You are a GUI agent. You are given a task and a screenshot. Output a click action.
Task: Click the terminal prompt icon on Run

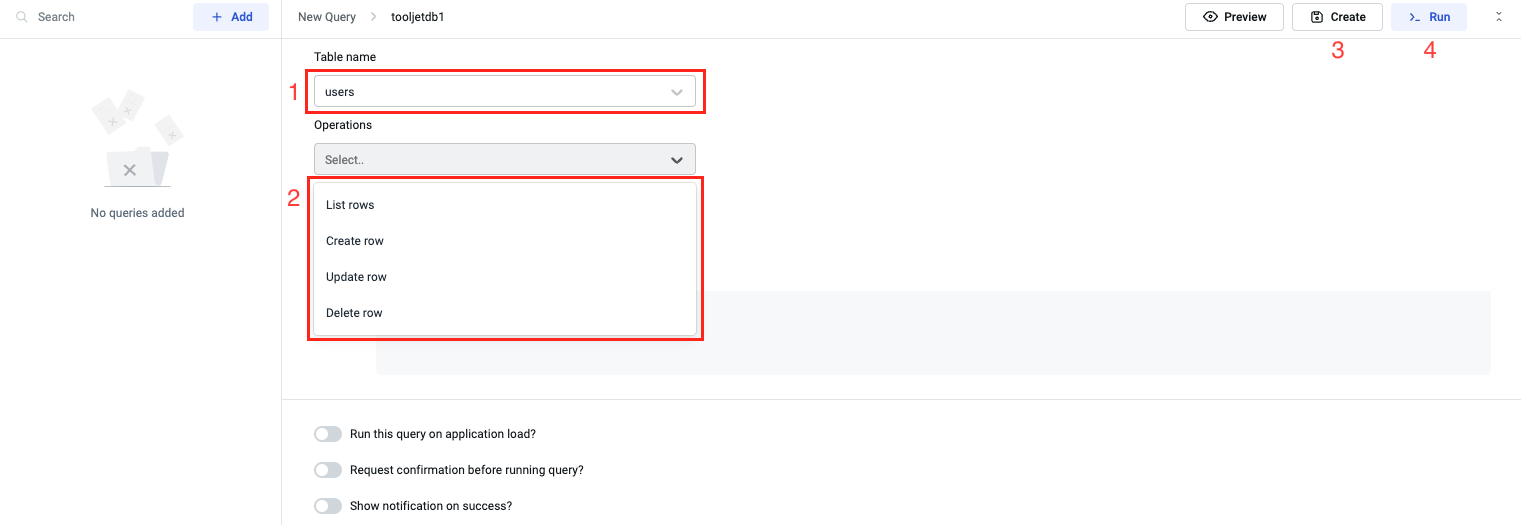tap(1414, 17)
